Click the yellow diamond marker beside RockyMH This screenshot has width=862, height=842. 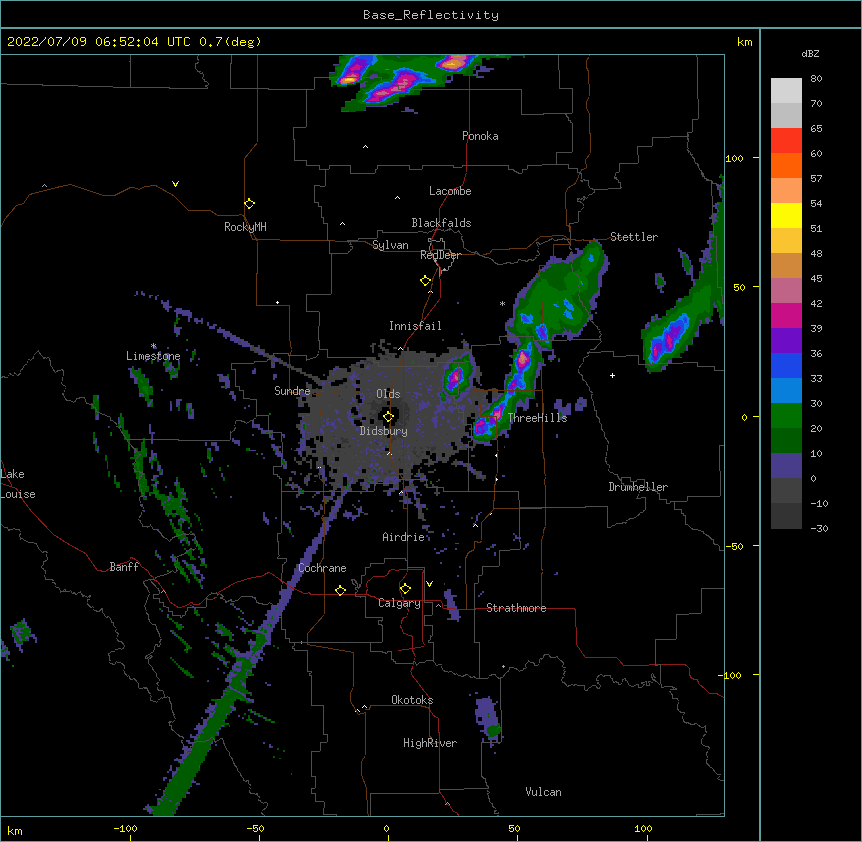pos(250,204)
